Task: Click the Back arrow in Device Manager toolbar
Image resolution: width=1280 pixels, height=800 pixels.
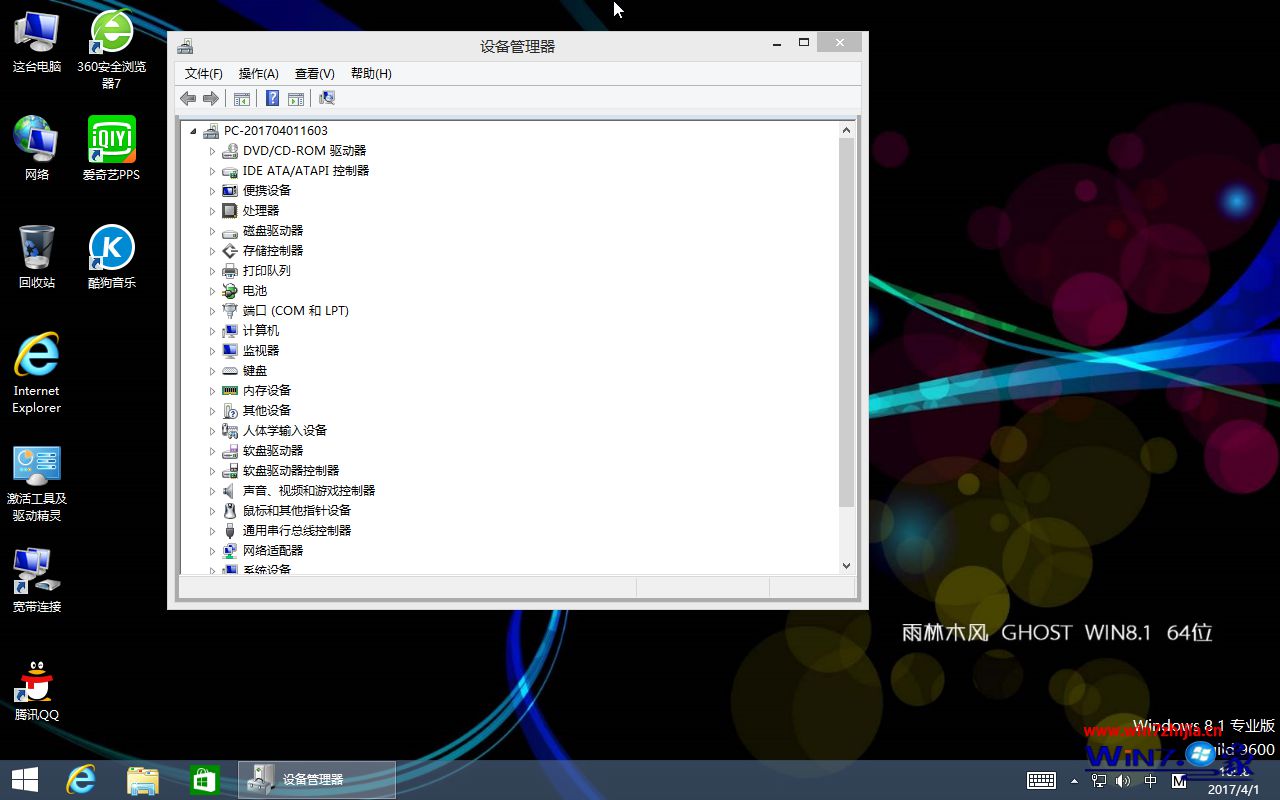Action: 188,98
